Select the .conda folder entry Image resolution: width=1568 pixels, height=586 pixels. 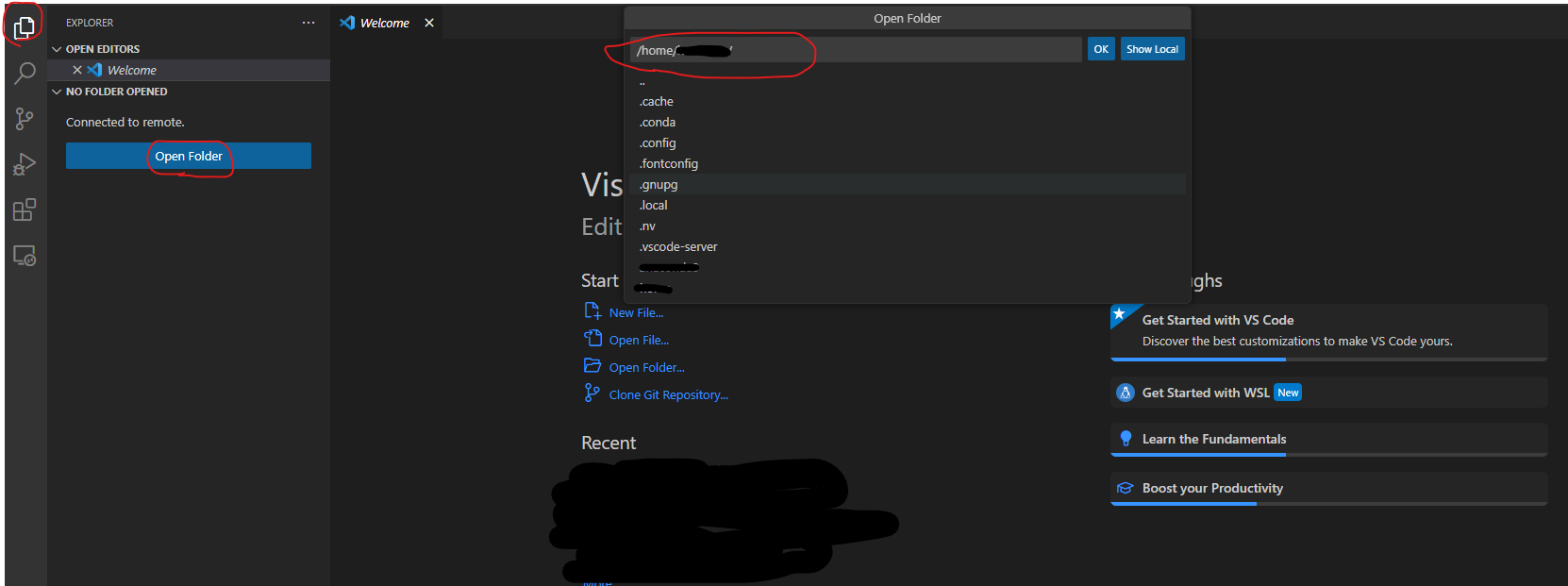[x=908, y=122]
